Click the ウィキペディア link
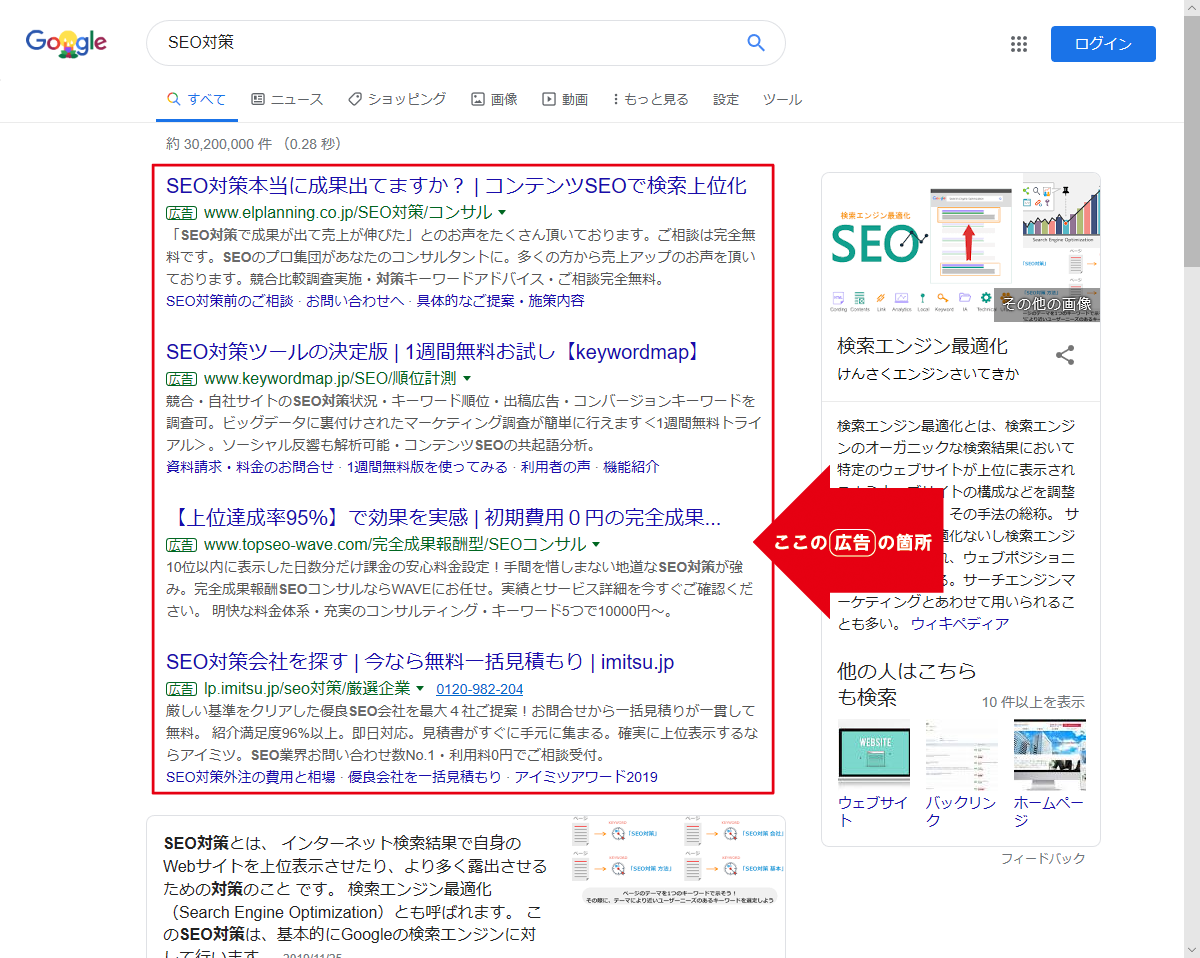The height and width of the screenshot is (958, 1200). click(960, 623)
